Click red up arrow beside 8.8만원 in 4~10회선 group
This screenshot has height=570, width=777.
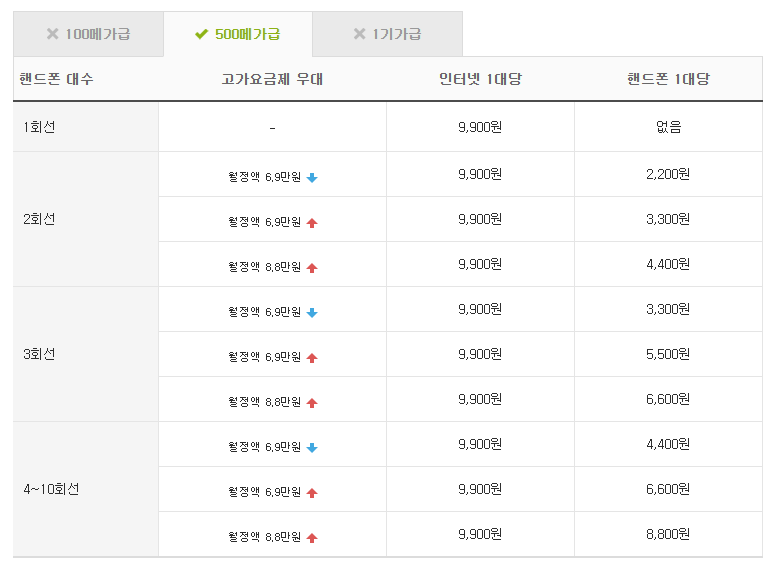click(x=312, y=538)
